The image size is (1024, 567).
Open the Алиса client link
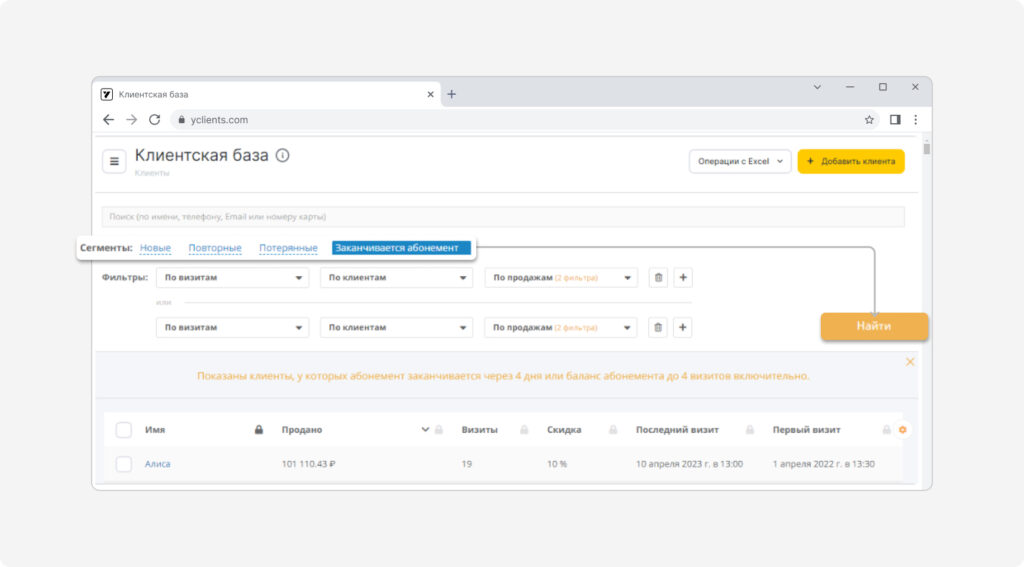[x=157, y=464]
